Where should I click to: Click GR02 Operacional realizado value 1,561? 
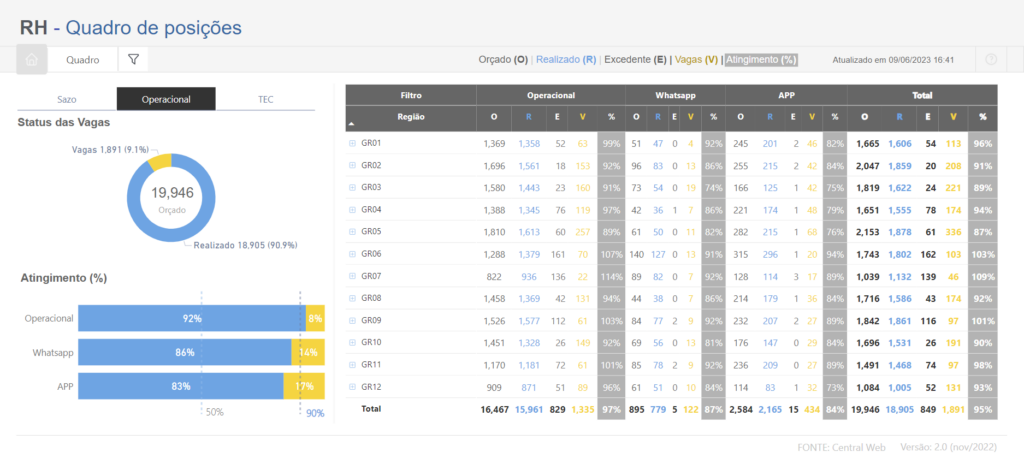(530, 165)
